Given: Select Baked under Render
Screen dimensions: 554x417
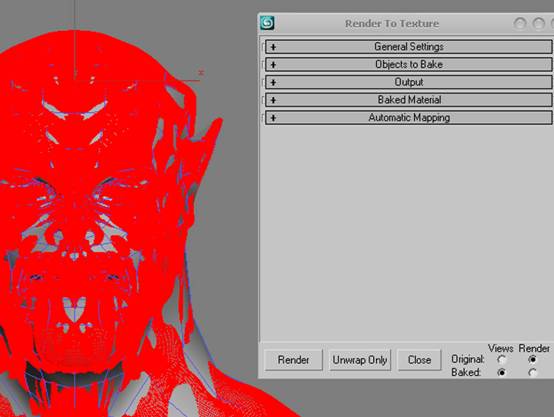Looking at the screenshot, I should pos(532,372).
